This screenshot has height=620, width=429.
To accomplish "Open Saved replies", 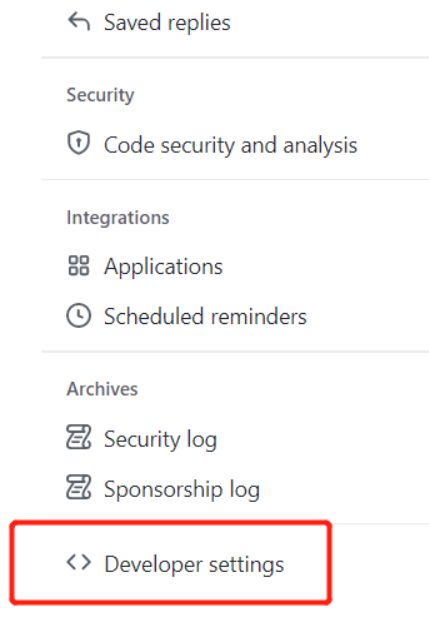I will [x=167, y=23].
